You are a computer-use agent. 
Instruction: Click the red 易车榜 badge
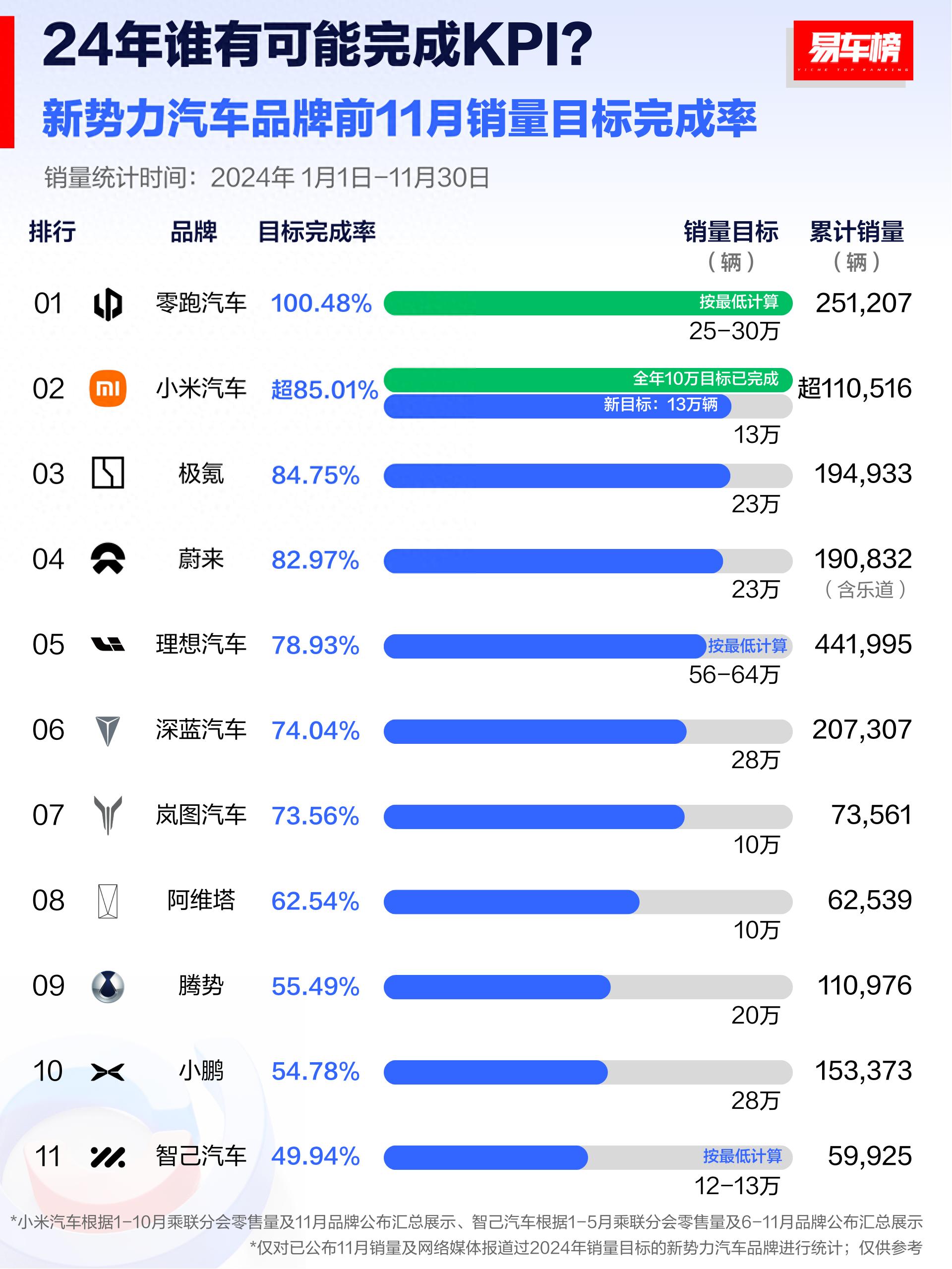click(x=853, y=51)
